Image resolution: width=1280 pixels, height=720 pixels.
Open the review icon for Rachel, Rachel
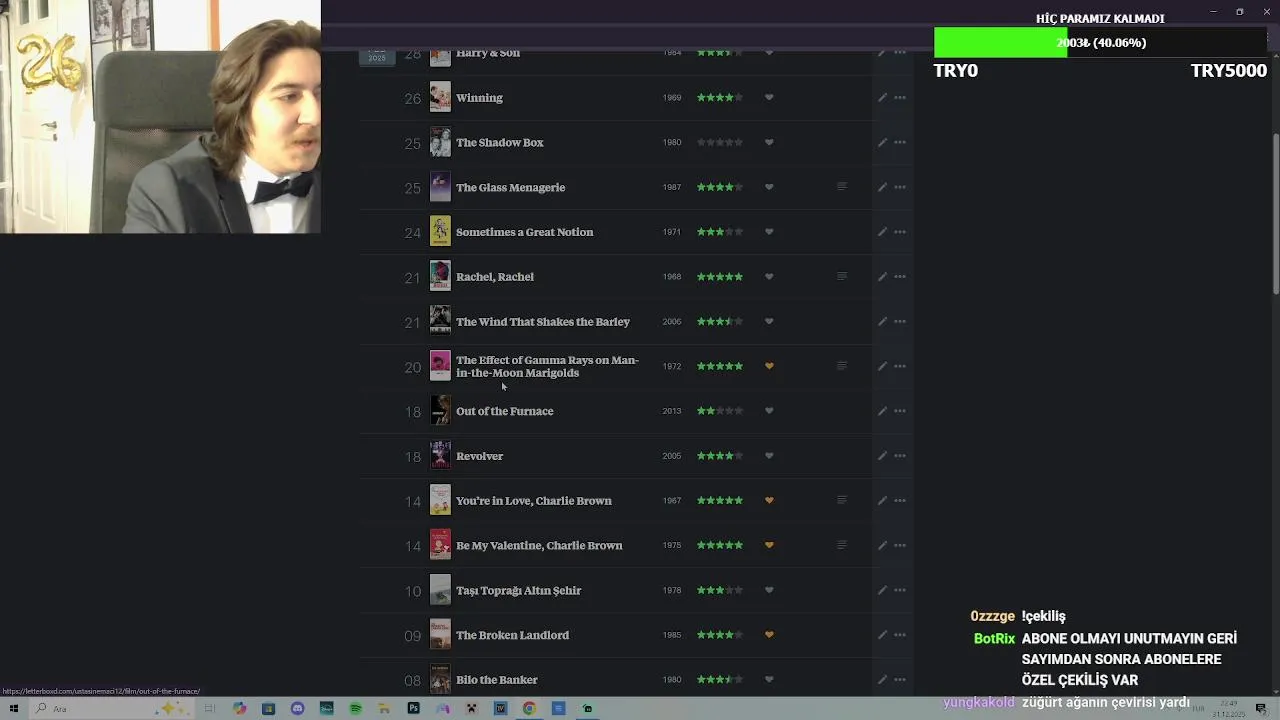pyautogui.click(x=841, y=277)
